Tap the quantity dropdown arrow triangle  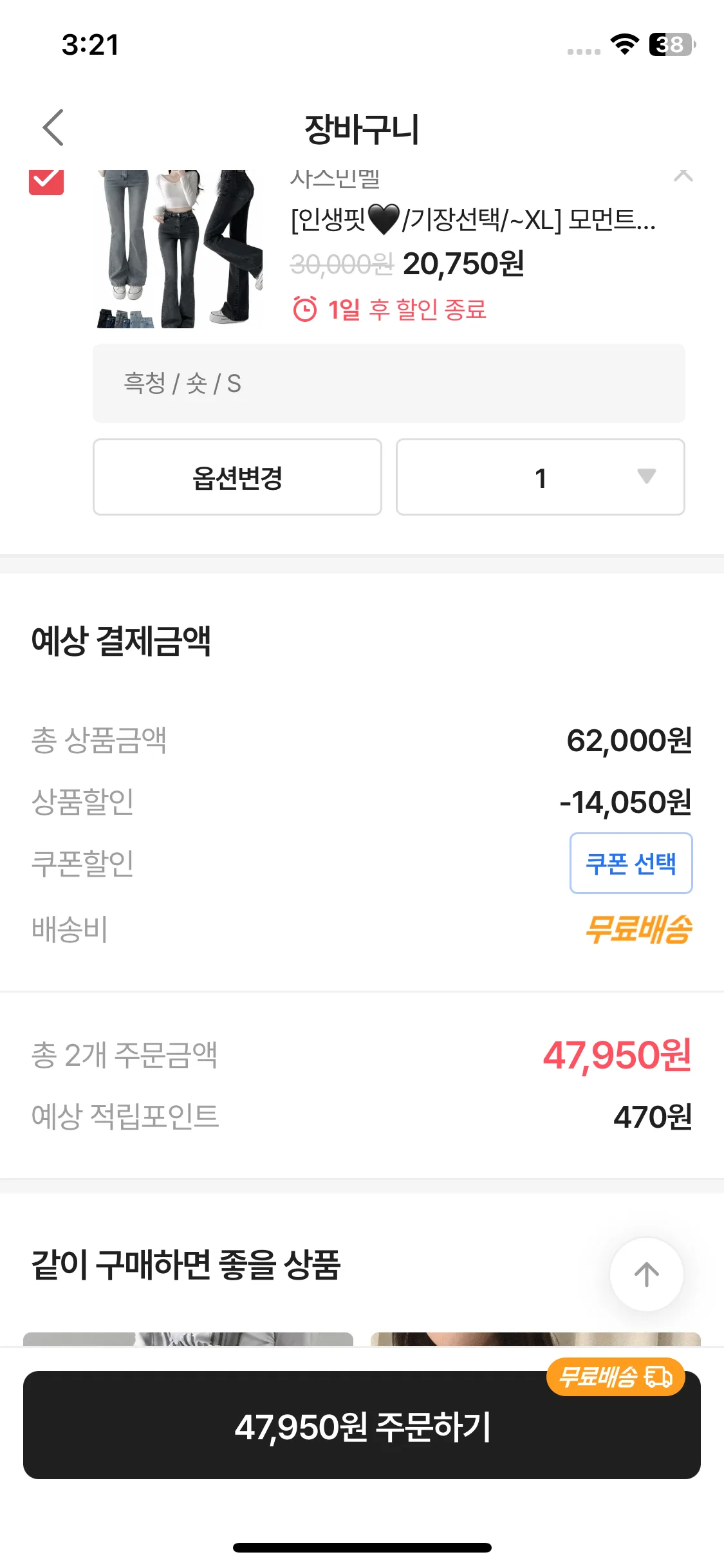click(646, 476)
